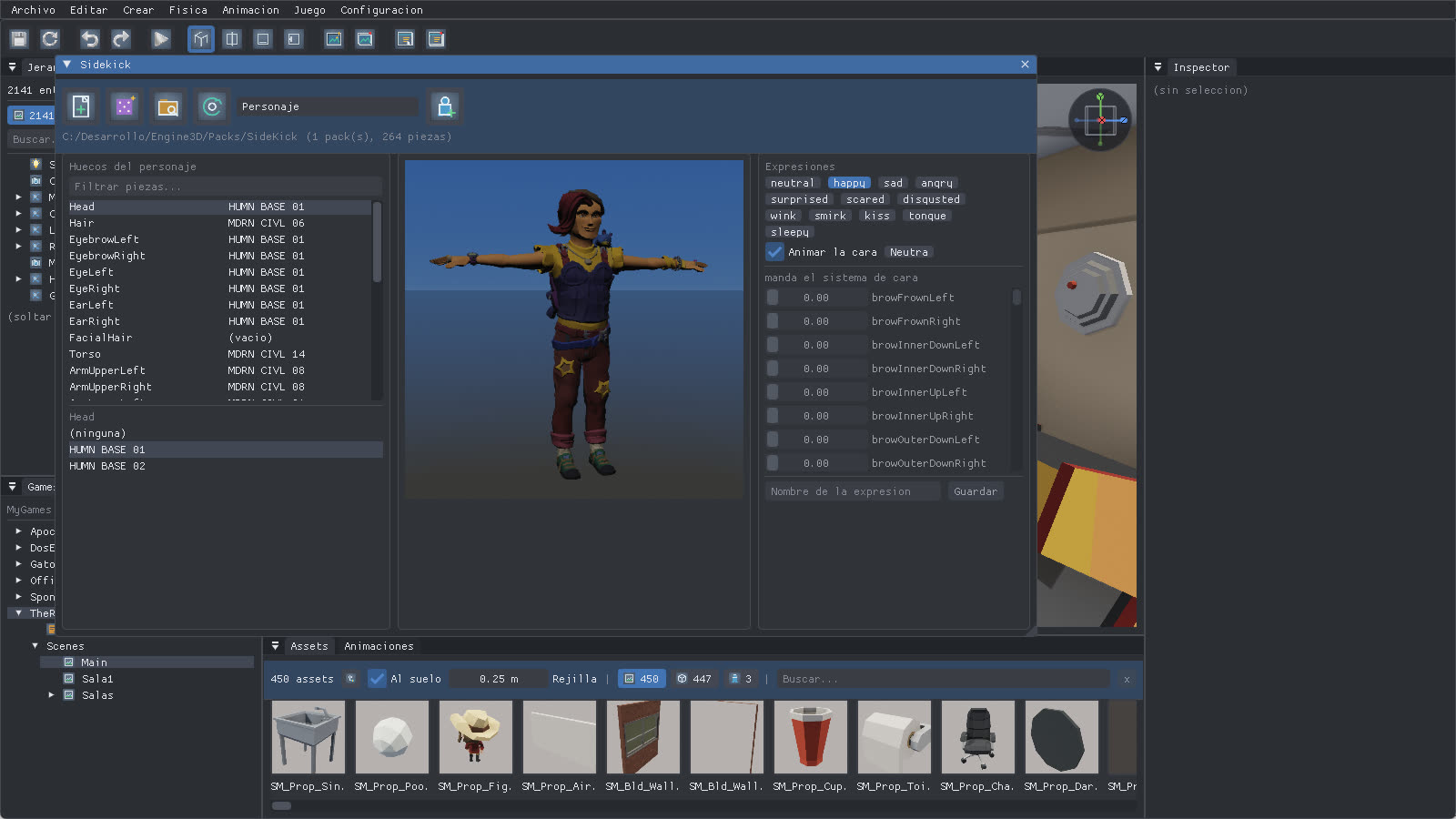Click the Neutra button
Viewport: 1456px width, 819px height.
pos(909,252)
